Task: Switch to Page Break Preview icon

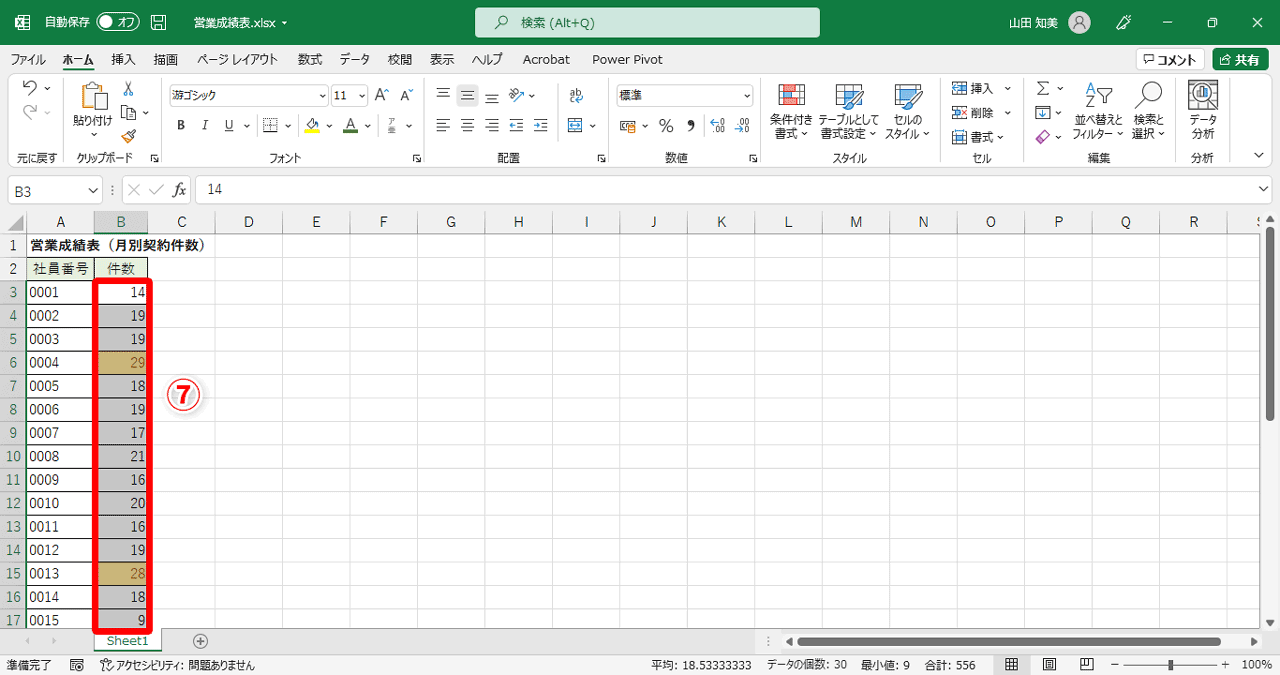Action: 1086,665
